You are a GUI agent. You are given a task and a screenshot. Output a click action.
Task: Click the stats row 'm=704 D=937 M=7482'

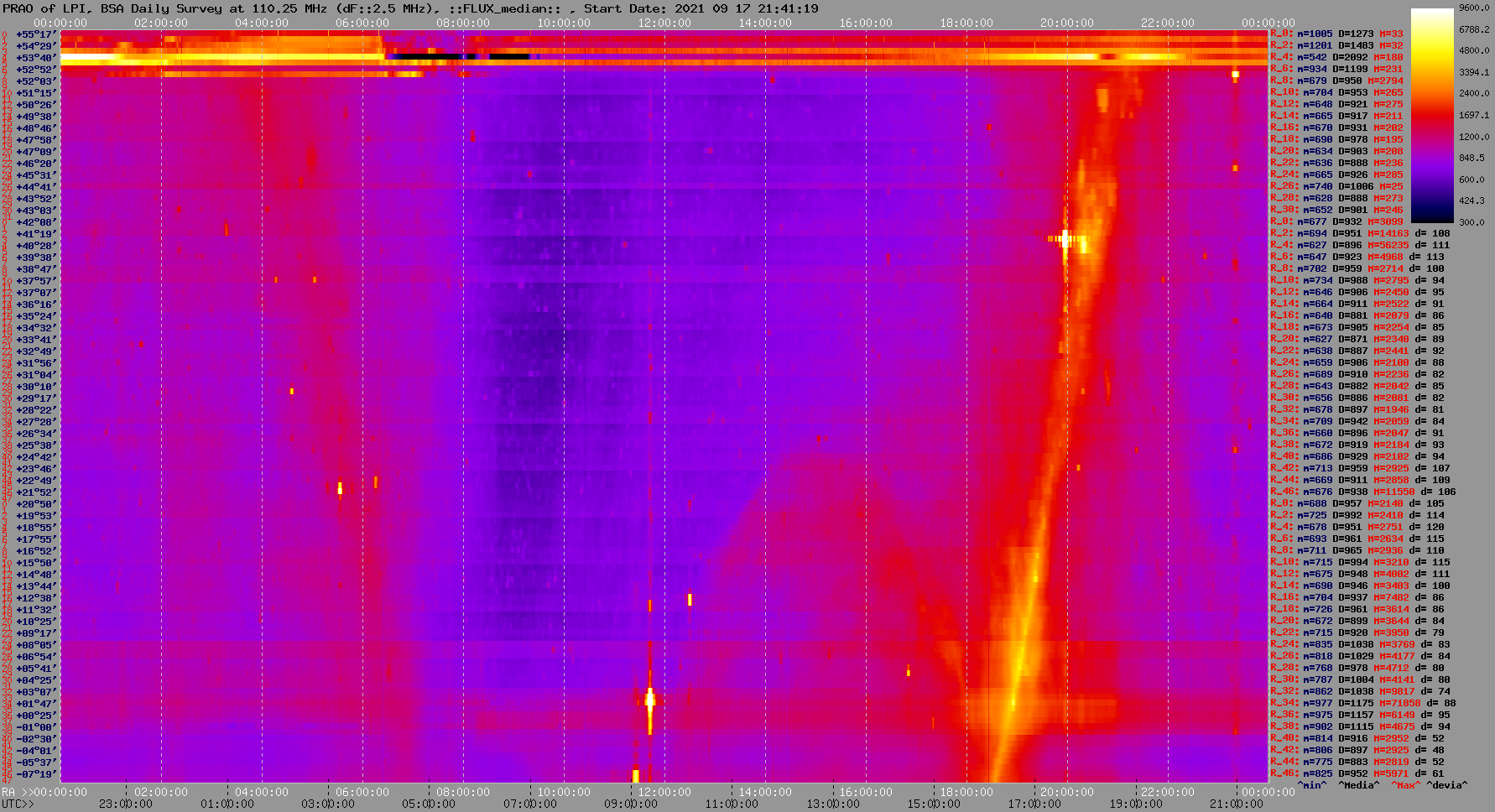(1357, 598)
